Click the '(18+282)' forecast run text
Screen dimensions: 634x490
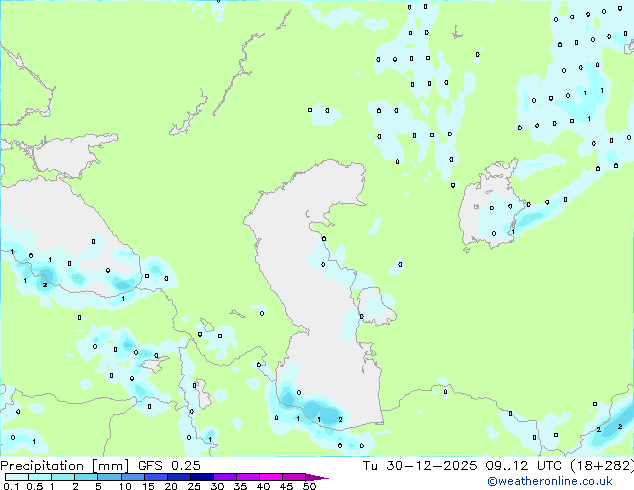602,466
